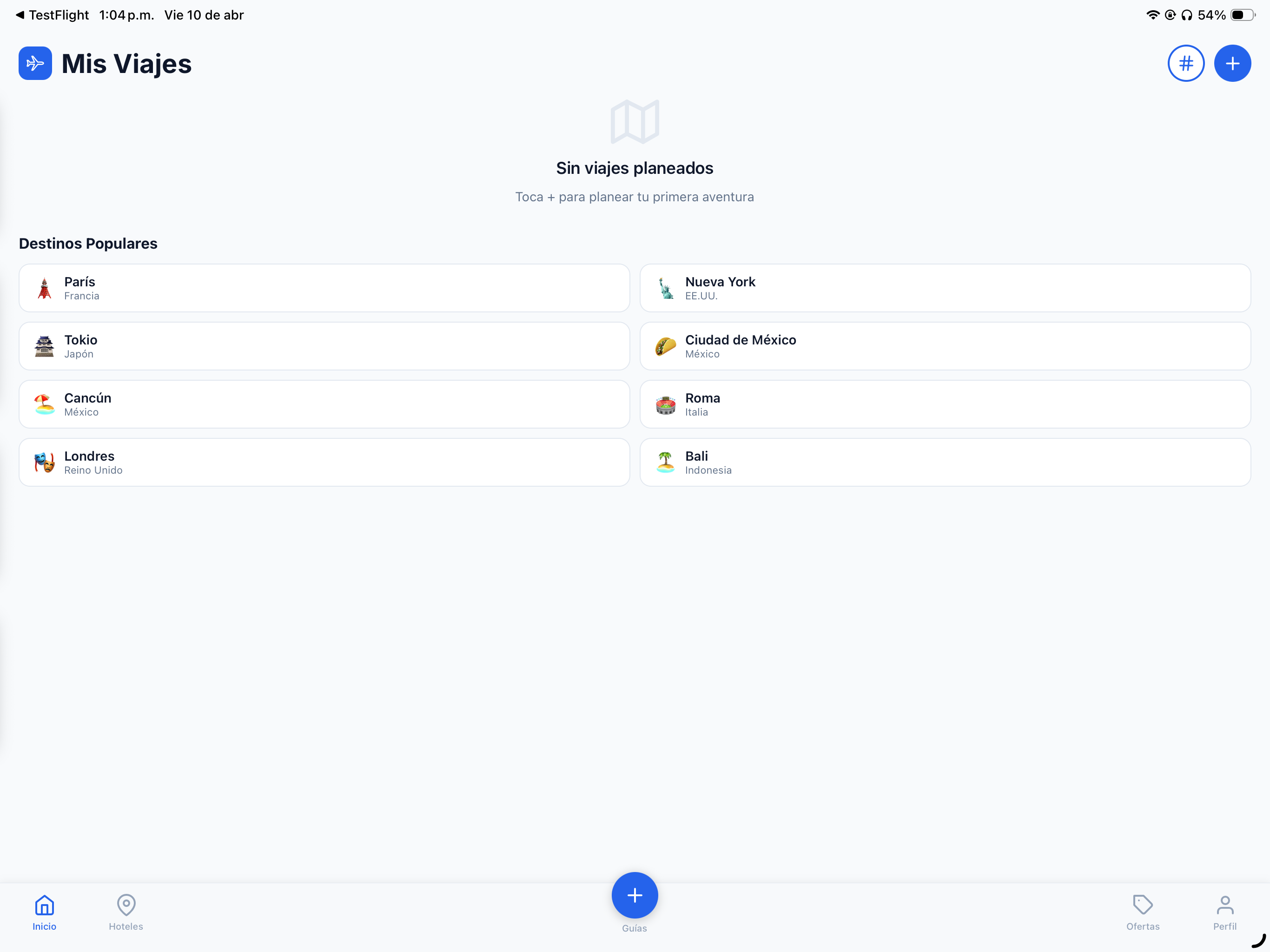Tap the "Guías" label in tab bar
Image resolution: width=1270 pixels, height=952 pixels.
pos(635,928)
